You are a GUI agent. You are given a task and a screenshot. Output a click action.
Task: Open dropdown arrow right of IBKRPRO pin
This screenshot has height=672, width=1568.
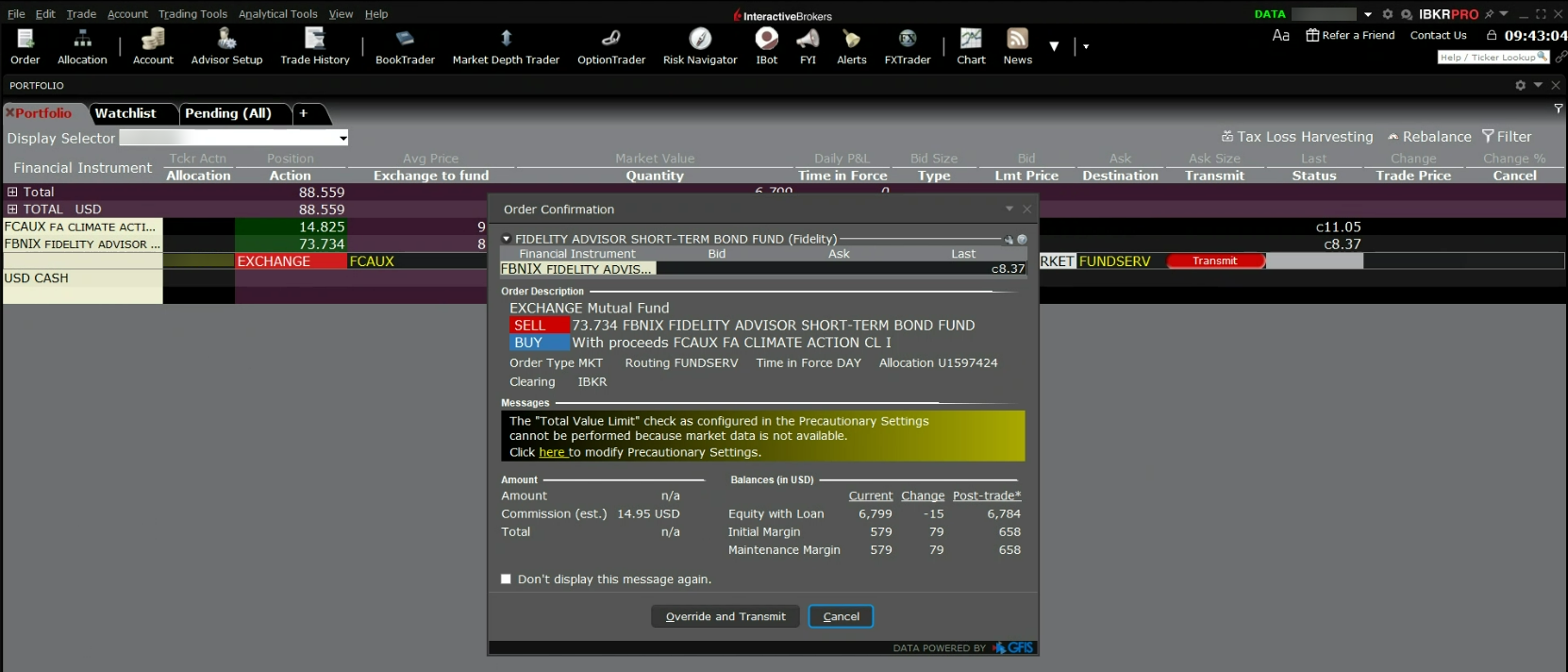[x=1504, y=14]
